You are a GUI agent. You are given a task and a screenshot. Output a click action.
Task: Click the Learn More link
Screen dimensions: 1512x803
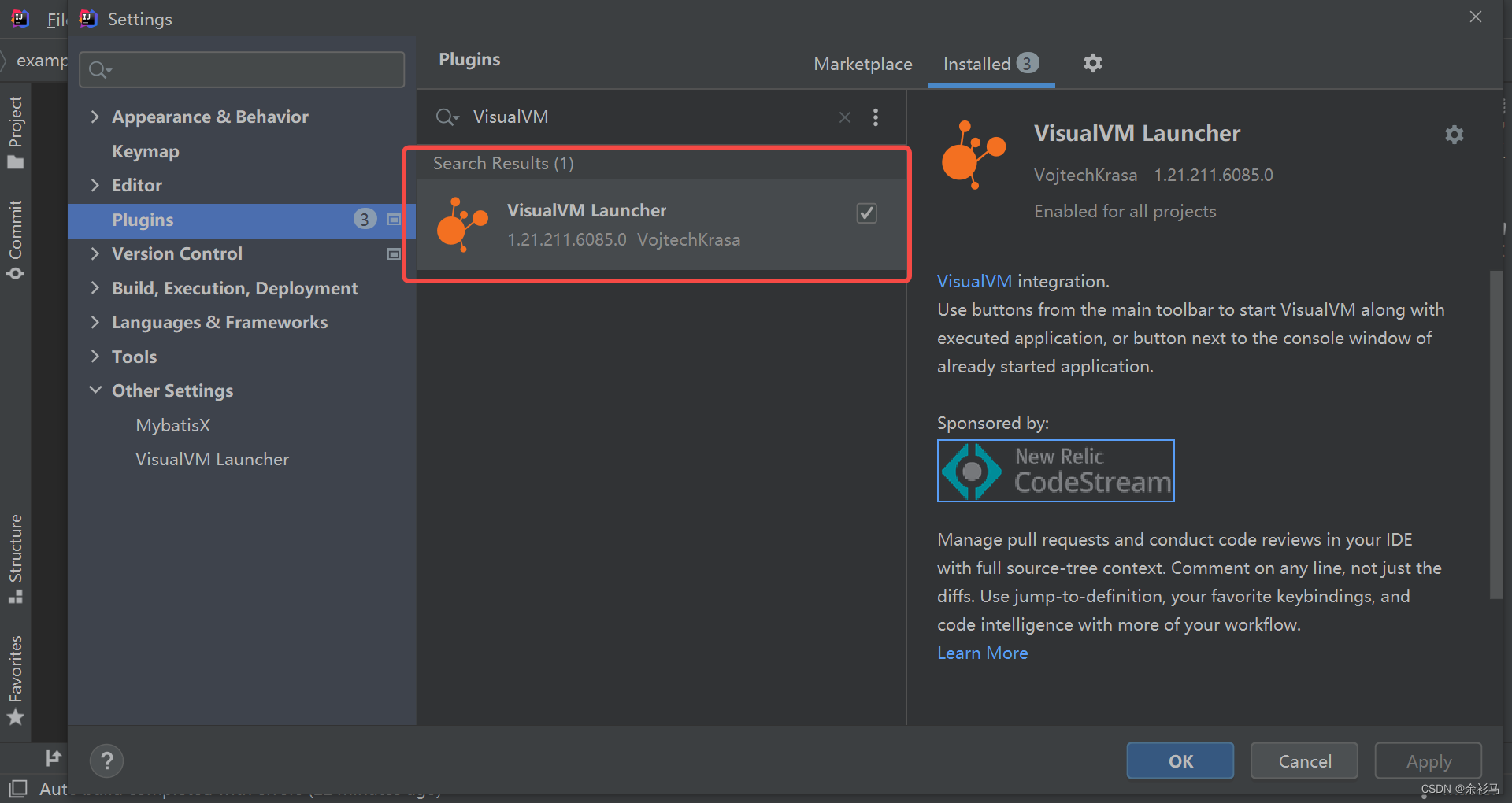coord(982,653)
